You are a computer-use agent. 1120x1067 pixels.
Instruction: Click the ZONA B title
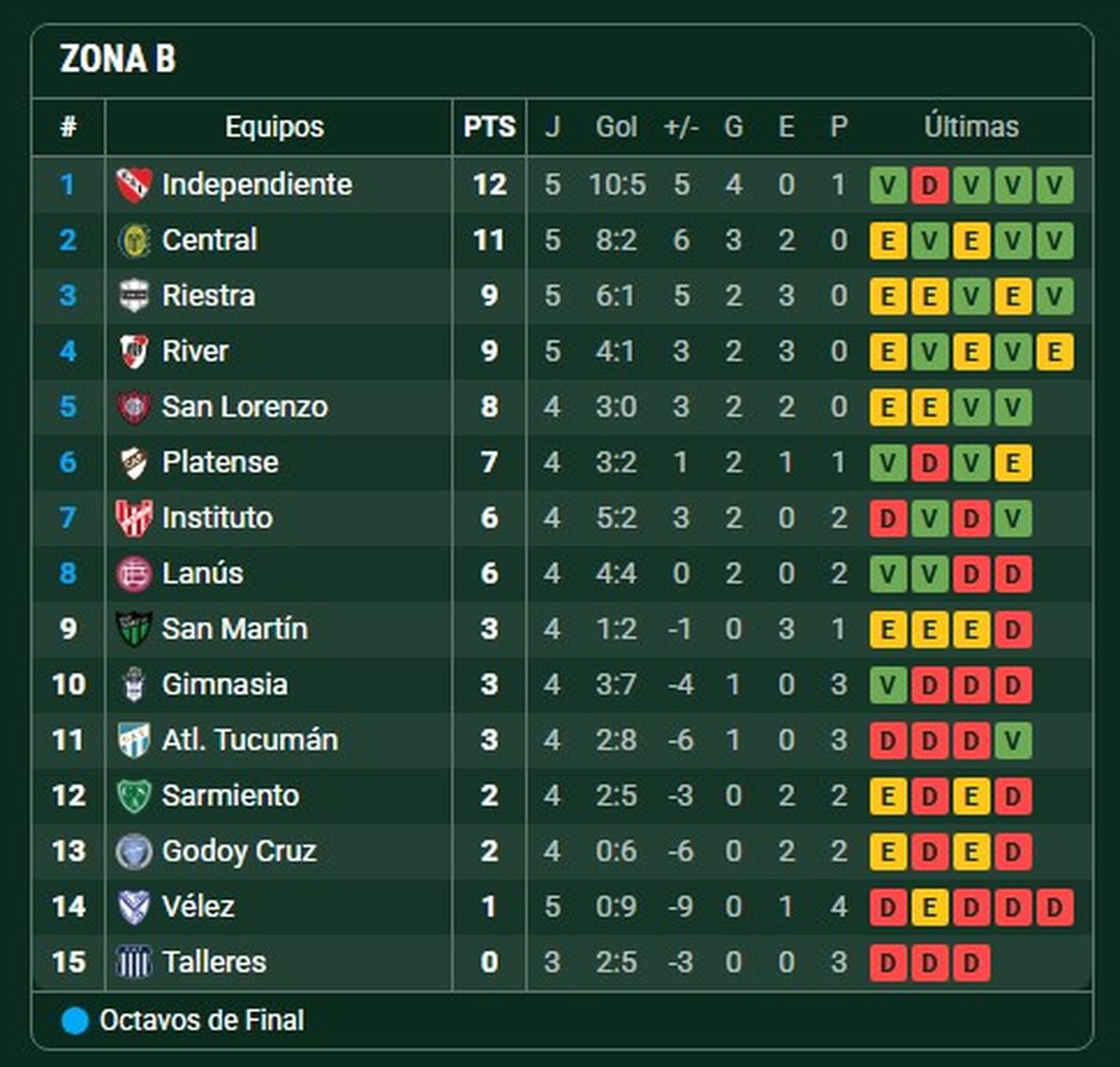(118, 60)
